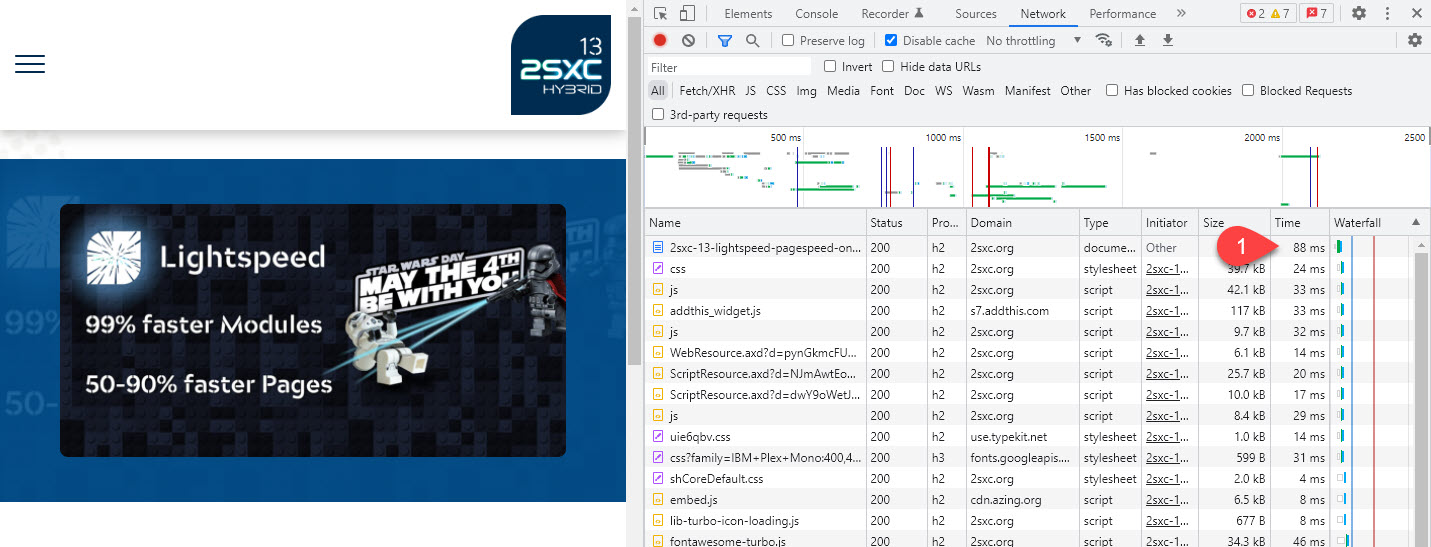The height and width of the screenshot is (547, 1431).
Task: Click the network overview timeline chart
Action: 1036,167
